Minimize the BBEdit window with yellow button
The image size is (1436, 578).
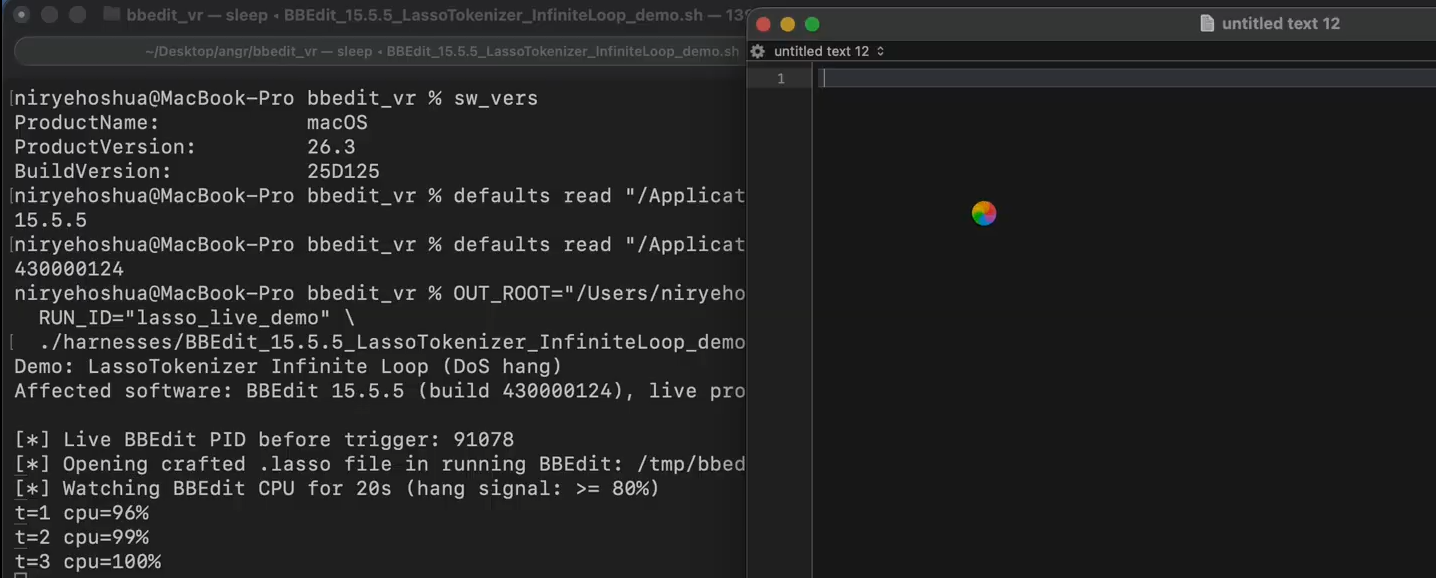[788, 24]
